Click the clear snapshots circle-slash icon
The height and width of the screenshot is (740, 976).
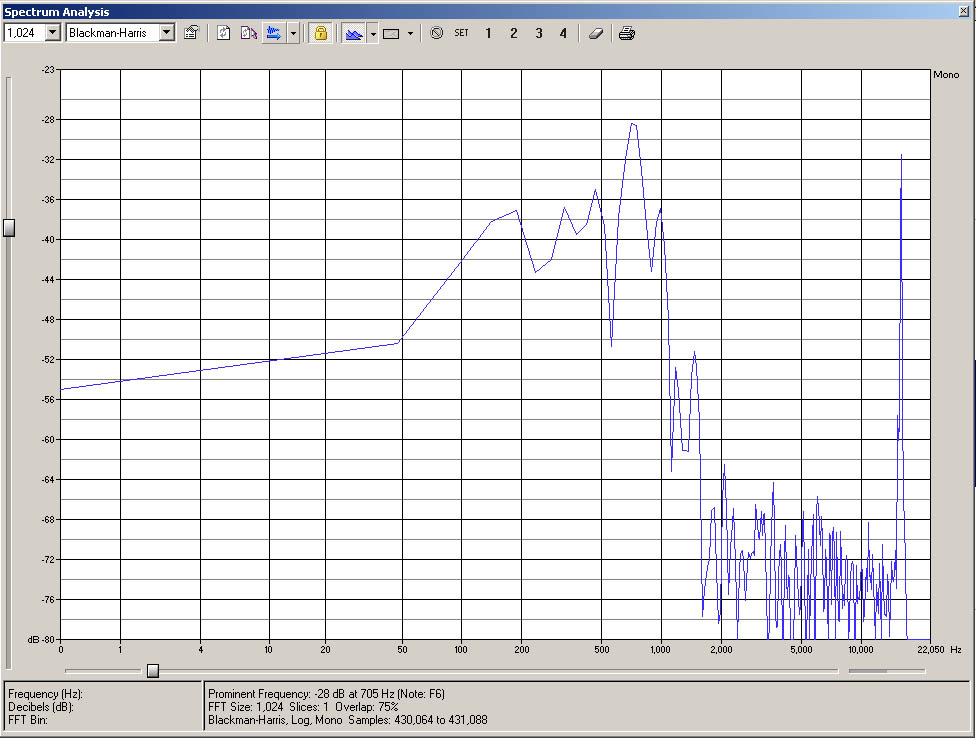point(436,33)
